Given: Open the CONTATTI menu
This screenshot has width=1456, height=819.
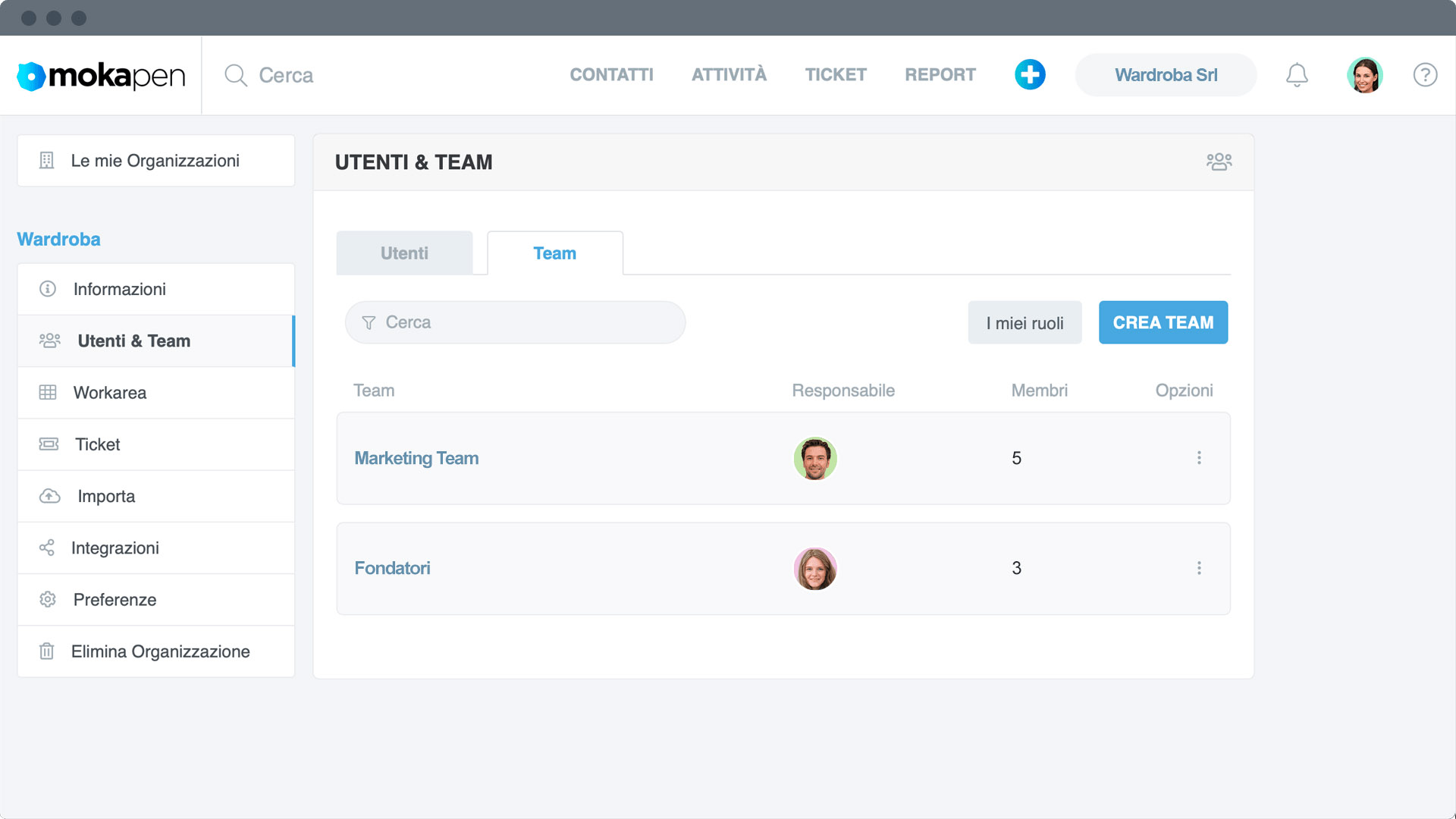Looking at the screenshot, I should tap(611, 74).
